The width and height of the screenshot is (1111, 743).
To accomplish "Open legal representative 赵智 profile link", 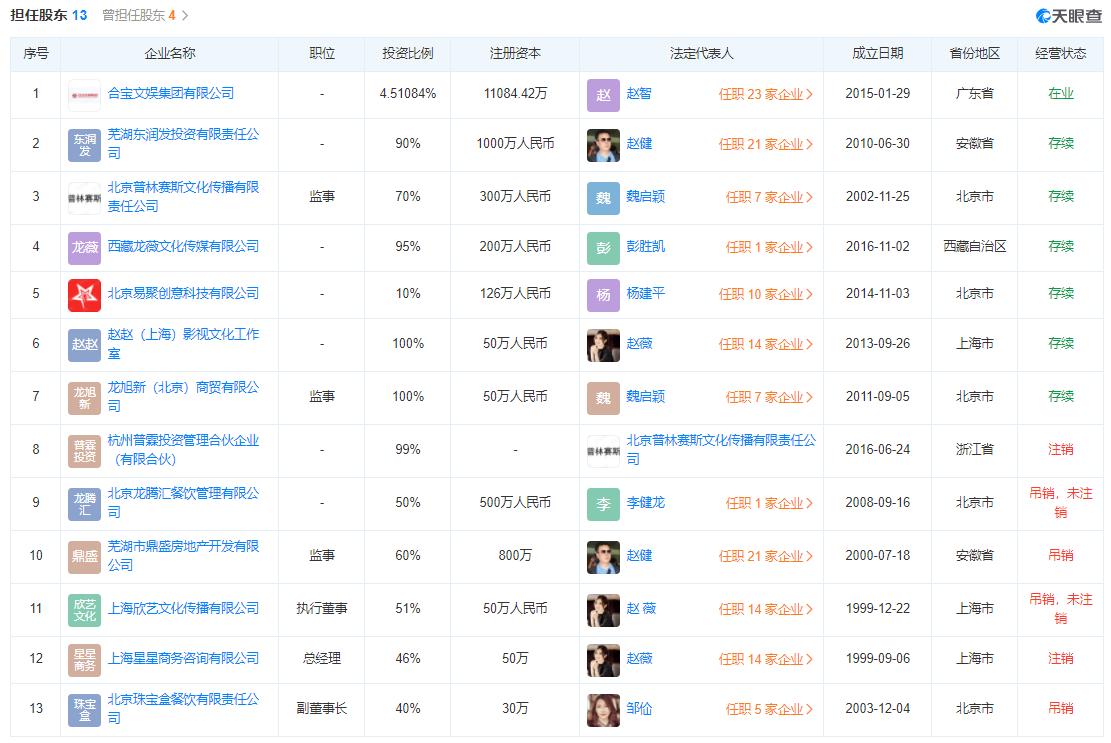I will click(x=638, y=93).
